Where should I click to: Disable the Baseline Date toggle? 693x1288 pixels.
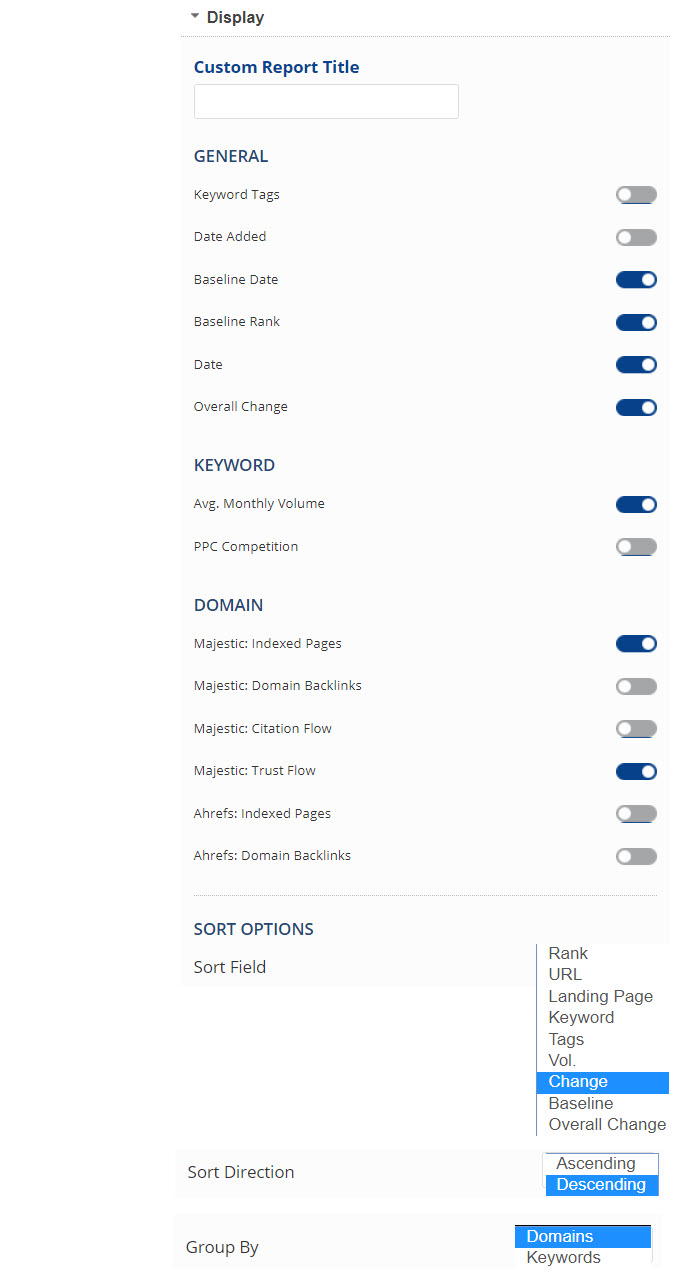coord(636,280)
